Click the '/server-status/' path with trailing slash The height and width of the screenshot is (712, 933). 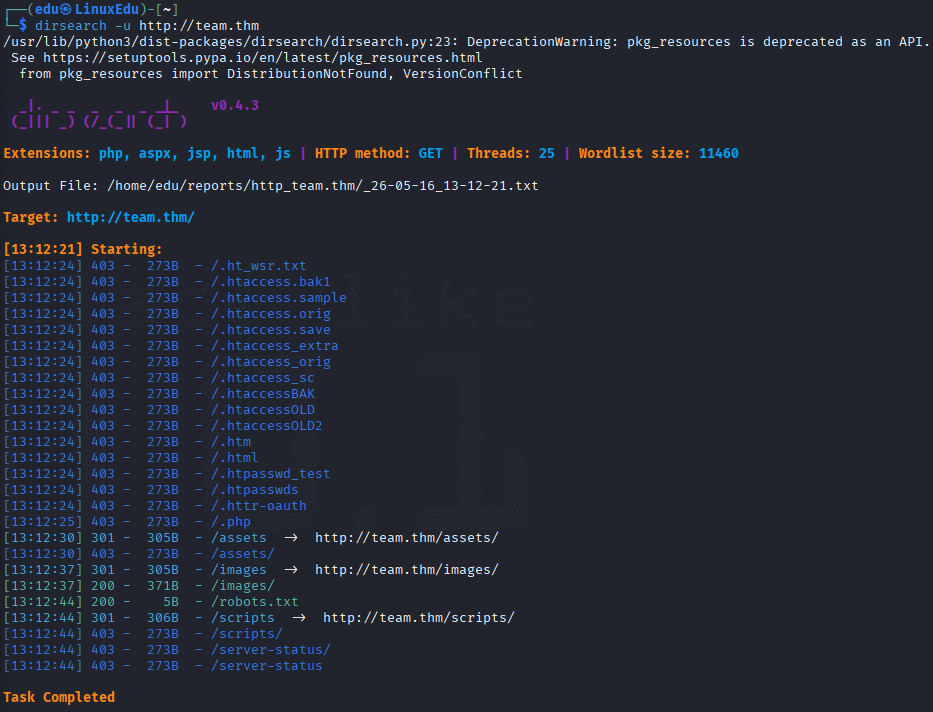coord(271,650)
